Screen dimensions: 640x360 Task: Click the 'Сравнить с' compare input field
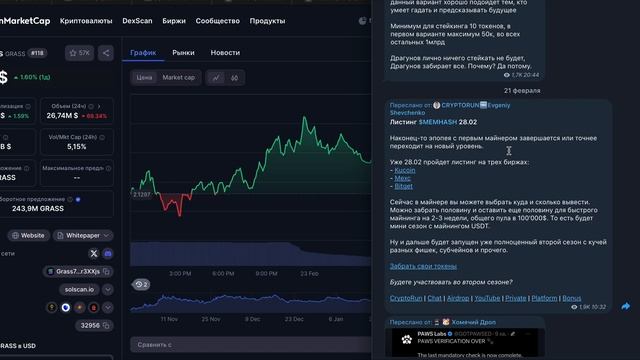(250, 345)
